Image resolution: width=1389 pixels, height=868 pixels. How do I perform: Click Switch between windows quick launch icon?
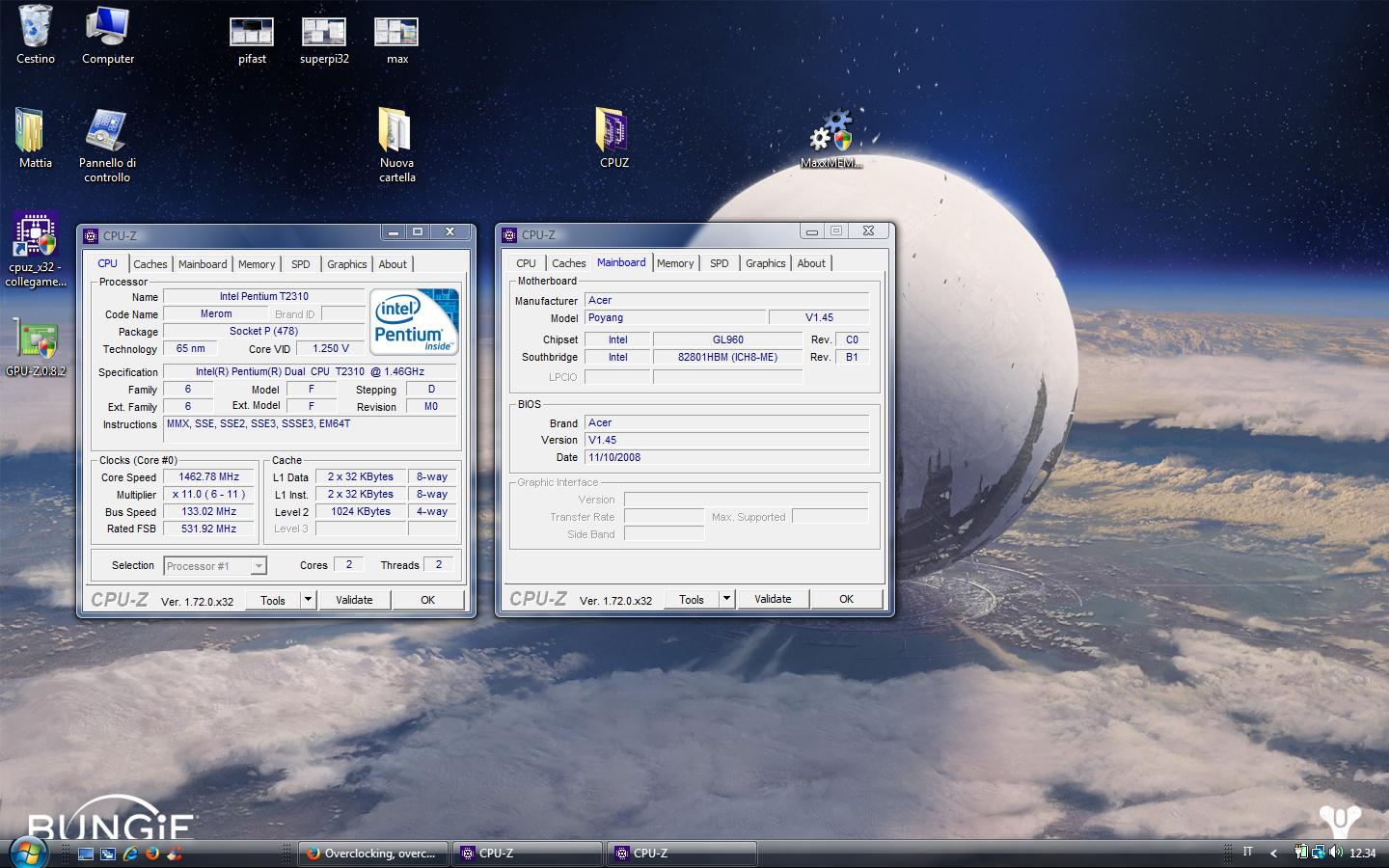(108, 854)
